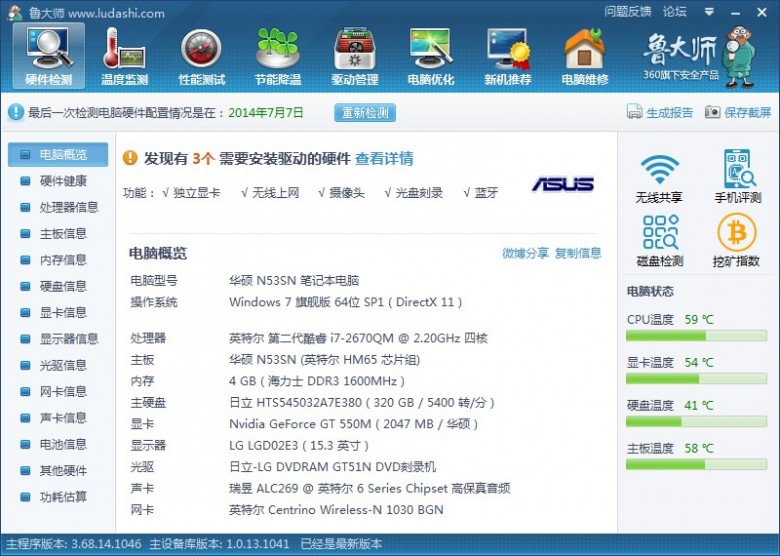Open the 电脑优化 optimization icon
Viewport: 780px width, 556px height.
pos(431,56)
